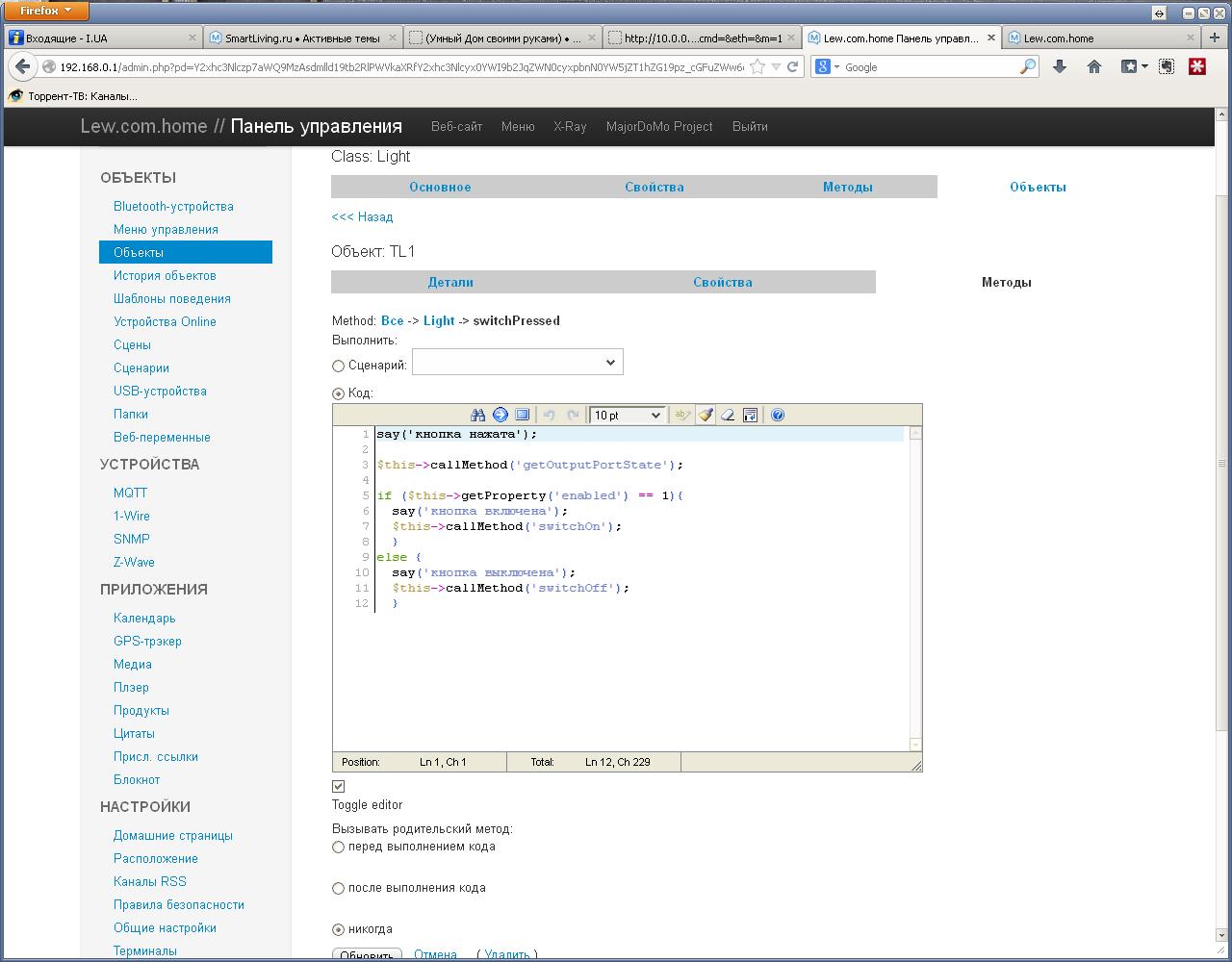
Task: Toggle fullscreen mode in code editor toolbar
Action: tap(523, 415)
